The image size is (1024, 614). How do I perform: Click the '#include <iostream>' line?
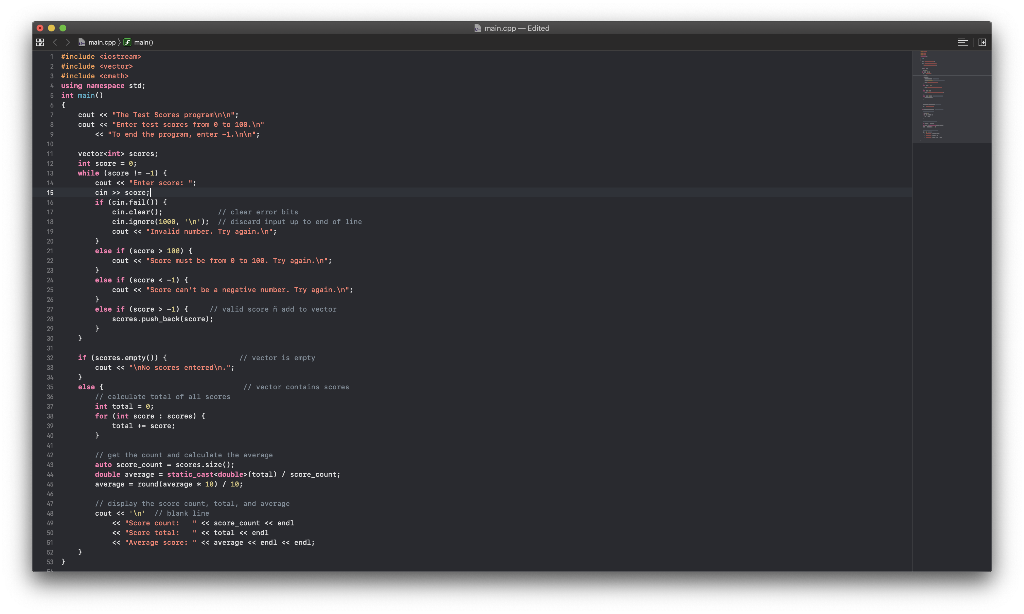click(x=101, y=57)
